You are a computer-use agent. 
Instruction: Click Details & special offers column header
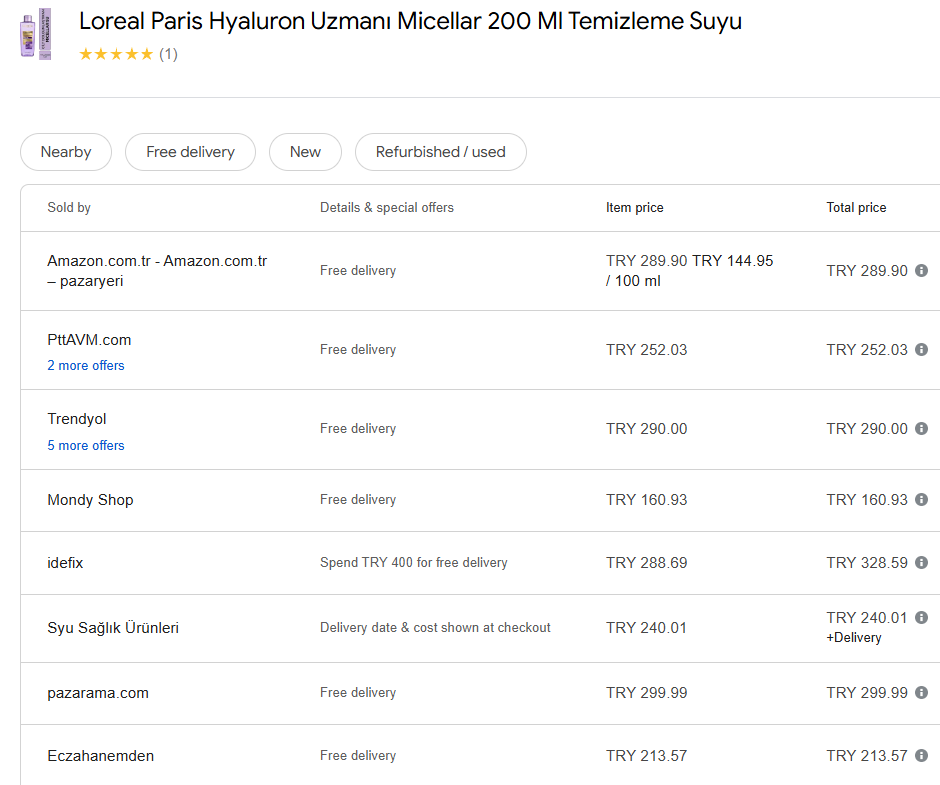[x=387, y=207]
